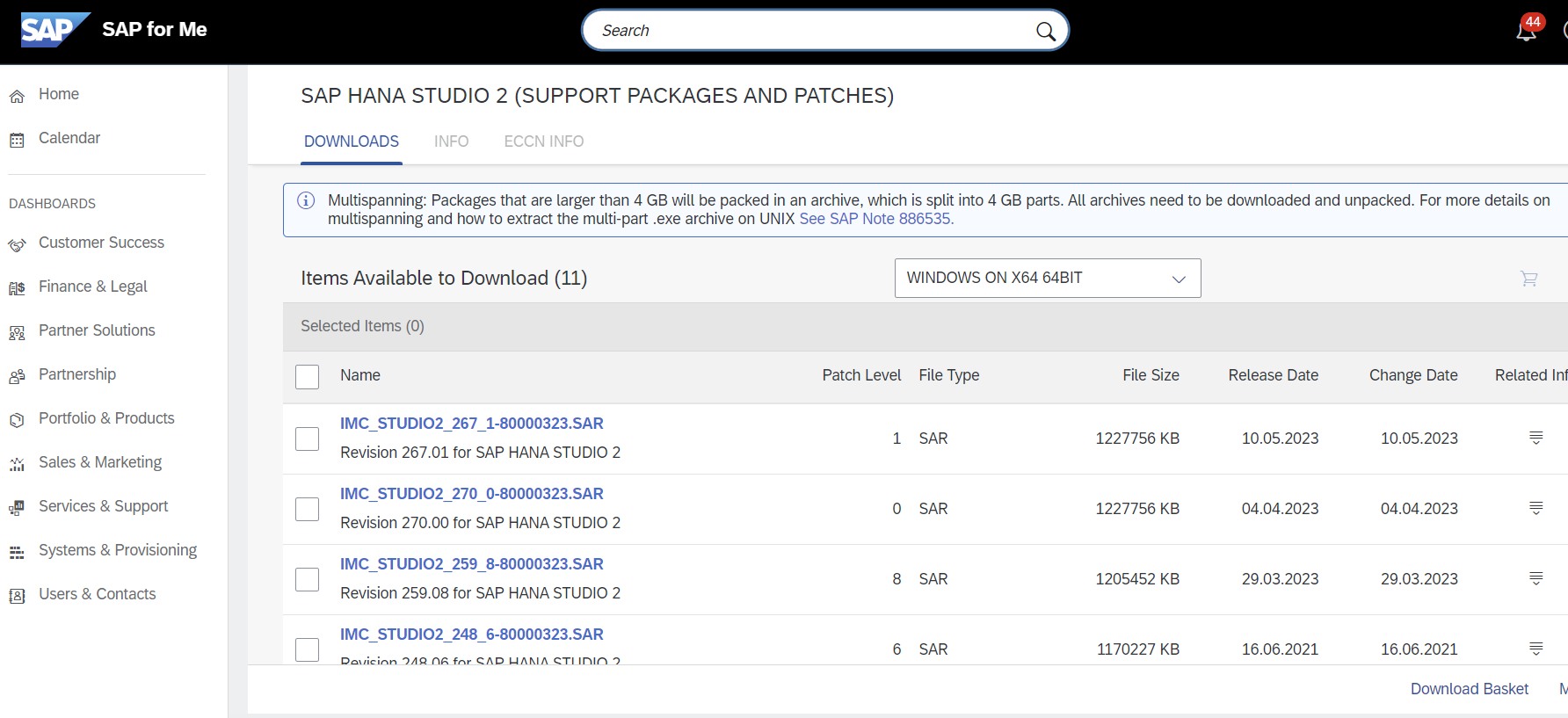Click the 'Selected Items (0)' text
The image size is (1568, 718).
pos(362,326)
